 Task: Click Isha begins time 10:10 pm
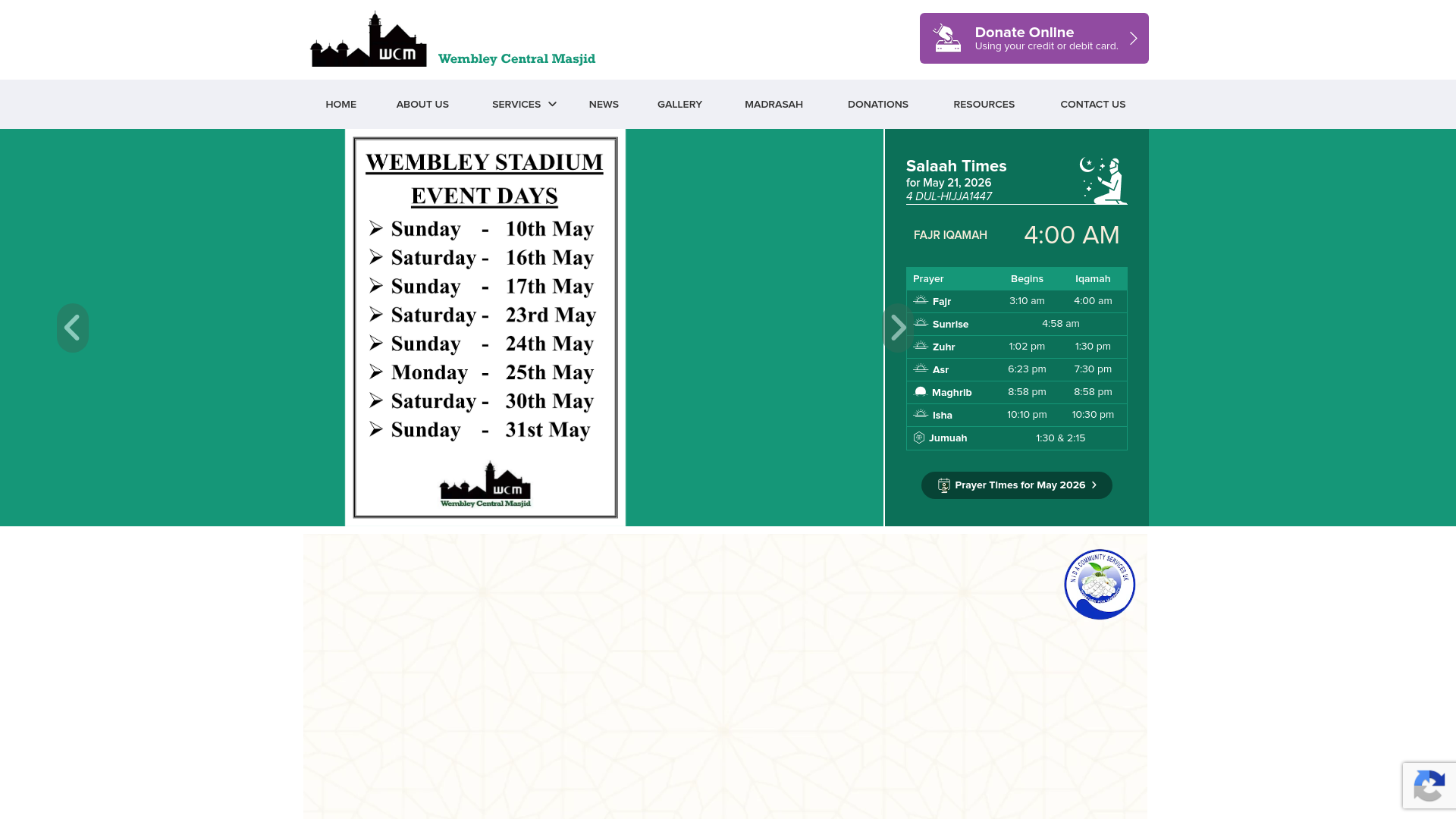click(1027, 415)
